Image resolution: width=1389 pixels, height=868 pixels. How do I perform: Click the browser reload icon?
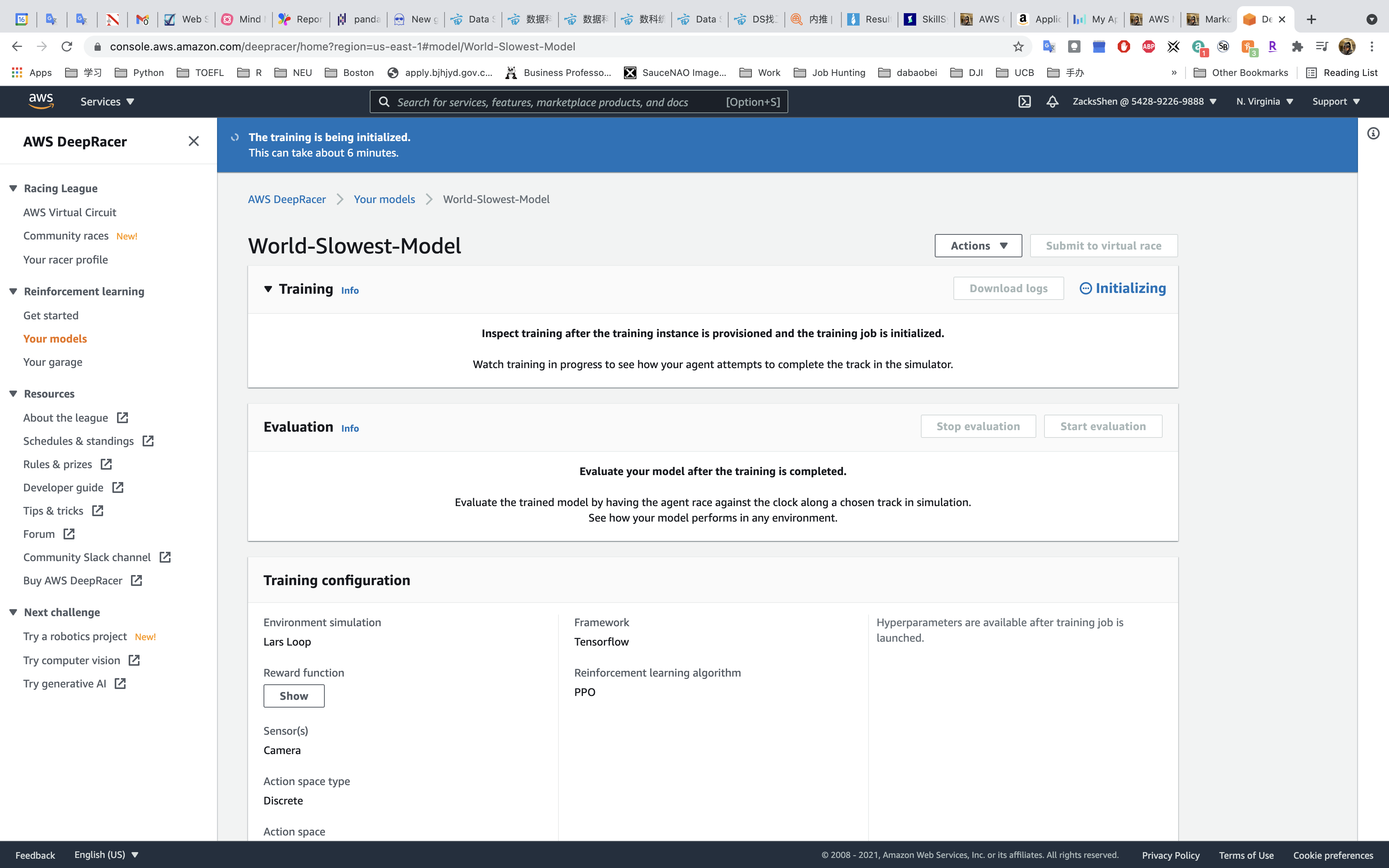tap(67, 46)
